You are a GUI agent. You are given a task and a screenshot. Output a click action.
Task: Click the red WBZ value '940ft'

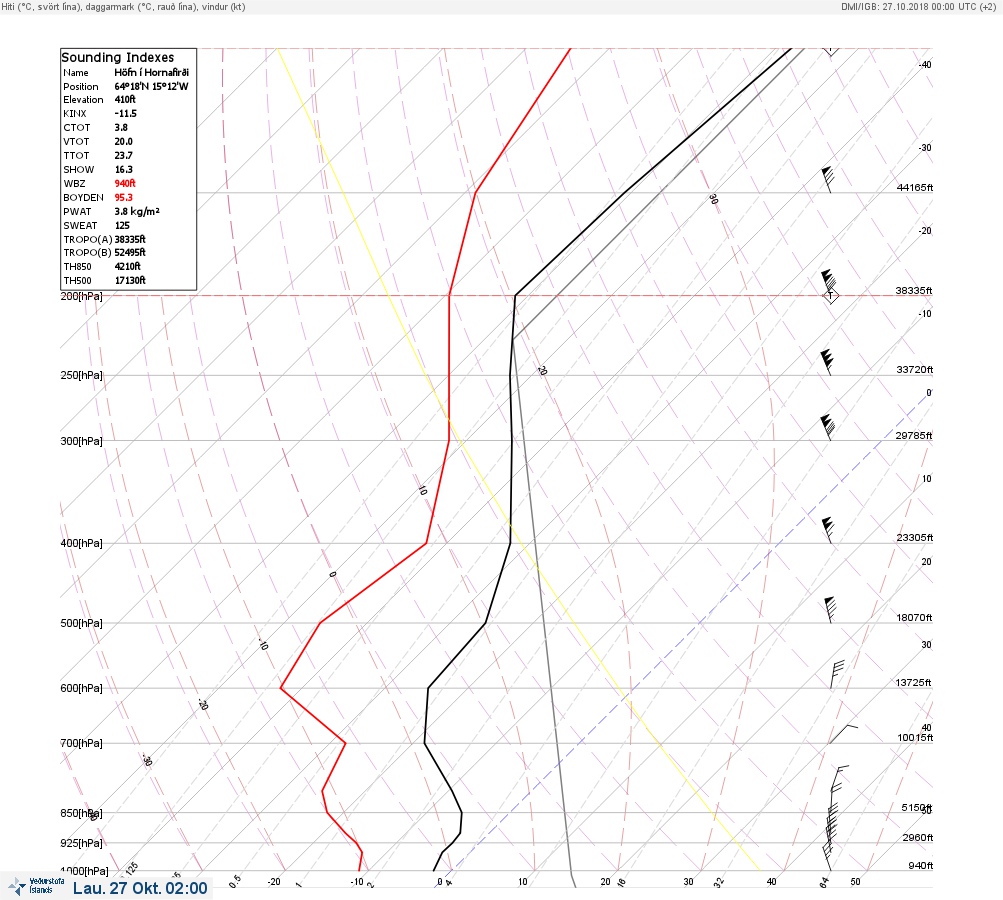click(x=125, y=183)
